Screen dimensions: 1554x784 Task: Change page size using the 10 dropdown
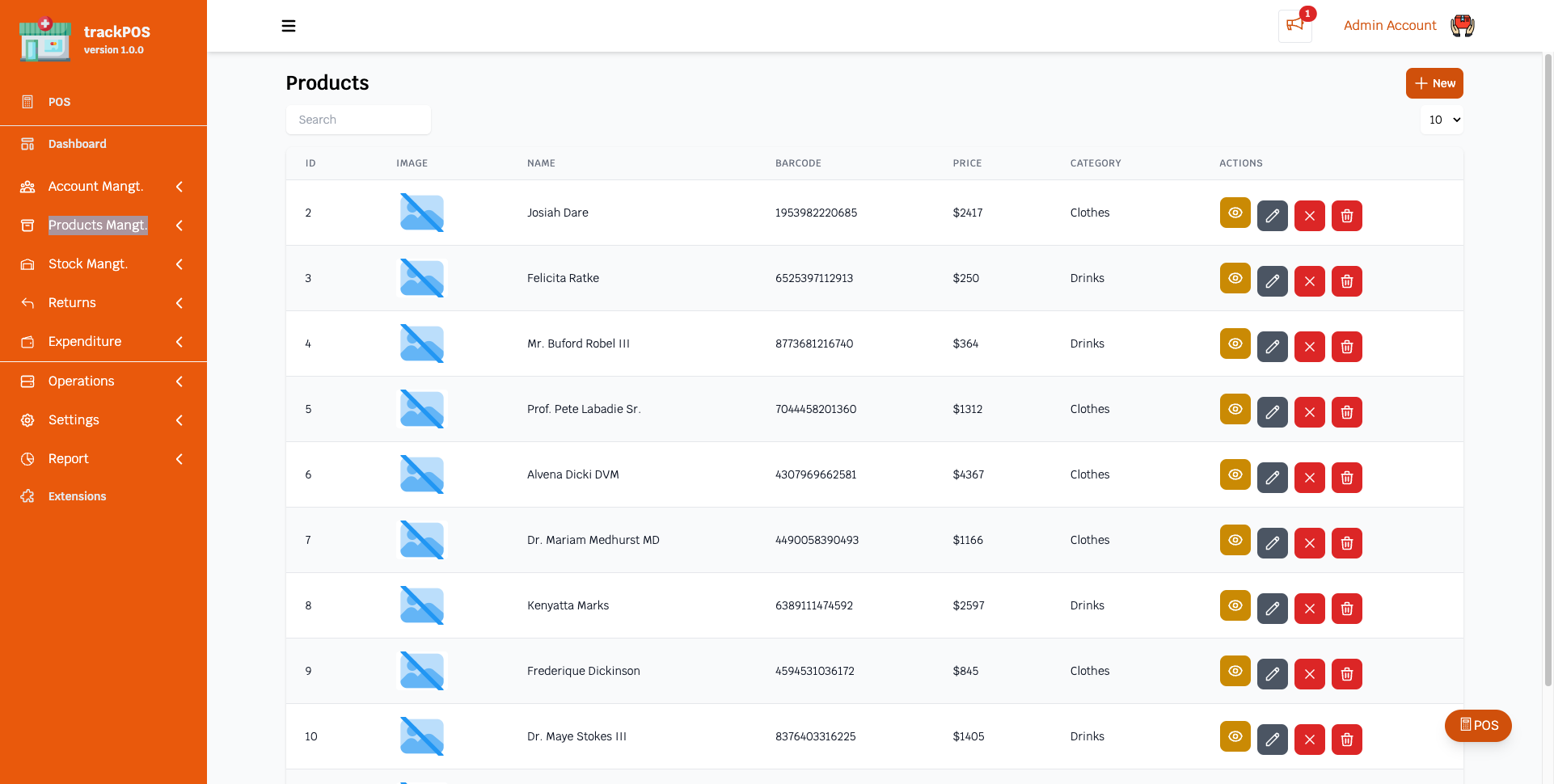click(1442, 120)
